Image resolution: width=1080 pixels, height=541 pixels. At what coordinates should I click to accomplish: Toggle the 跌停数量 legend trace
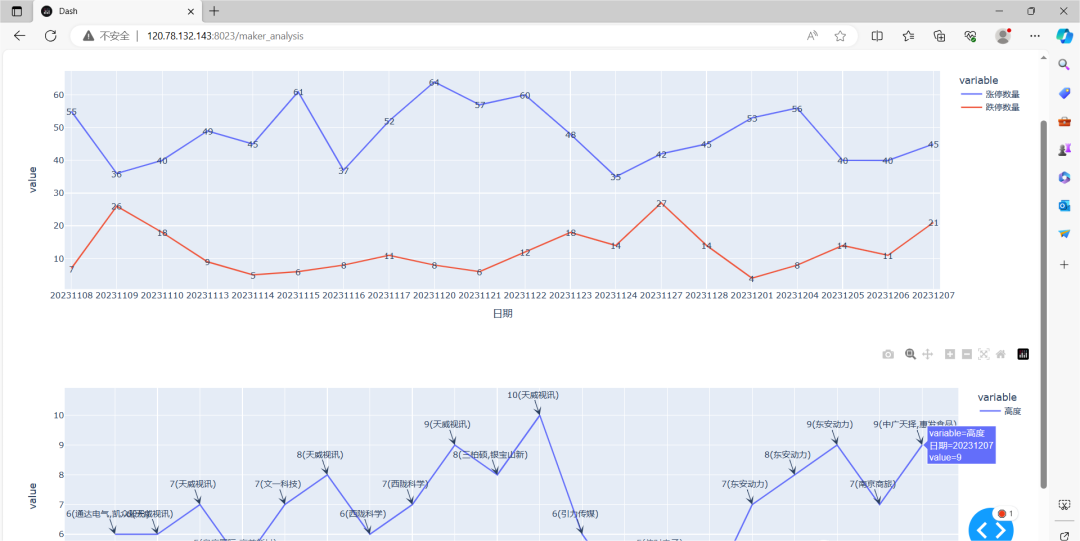pyautogui.click(x=992, y=107)
